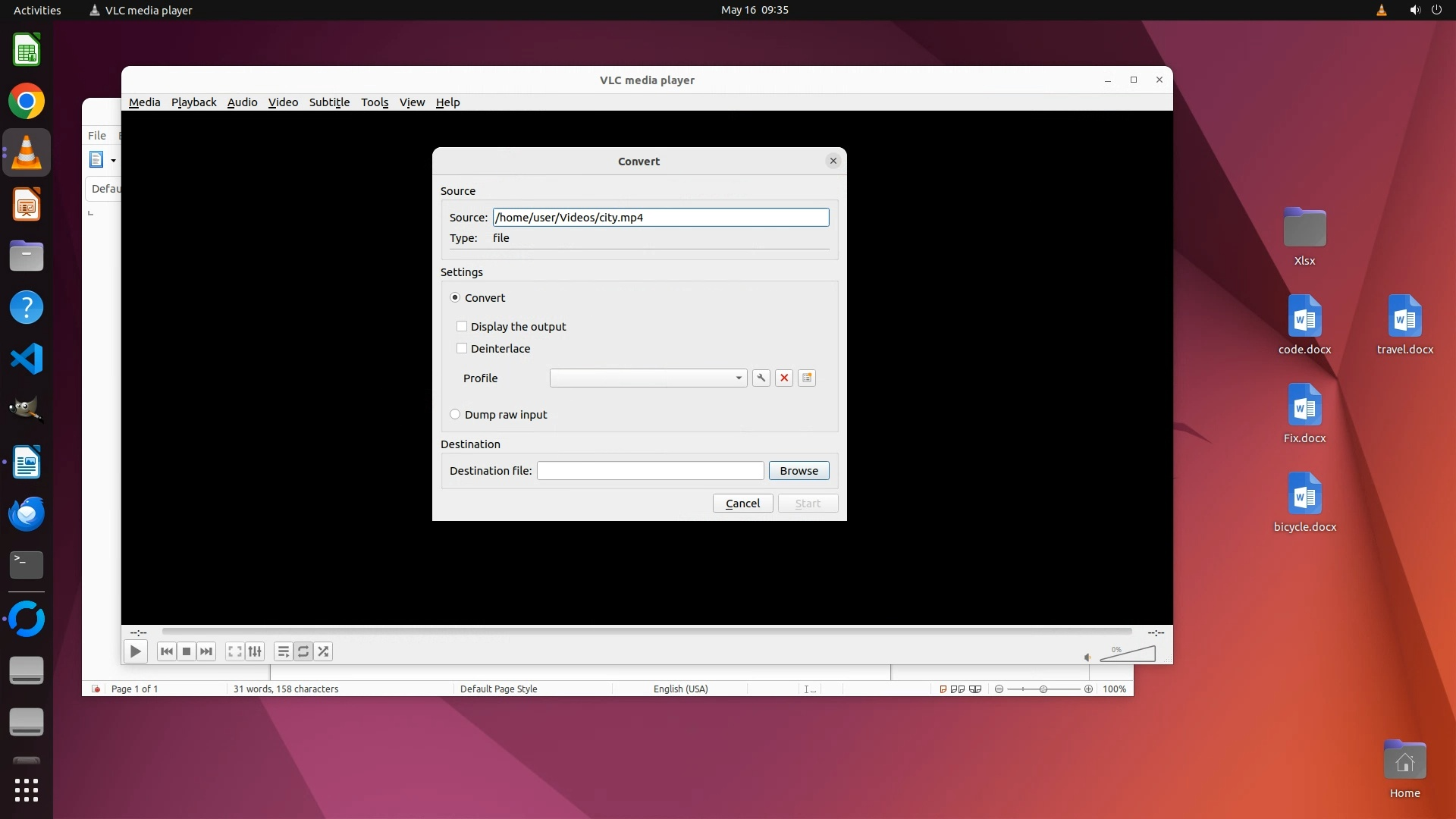Screen dimensions: 1456x819
Task: Enable Display the output checkbox
Action: pyautogui.click(x=462, y=326)
